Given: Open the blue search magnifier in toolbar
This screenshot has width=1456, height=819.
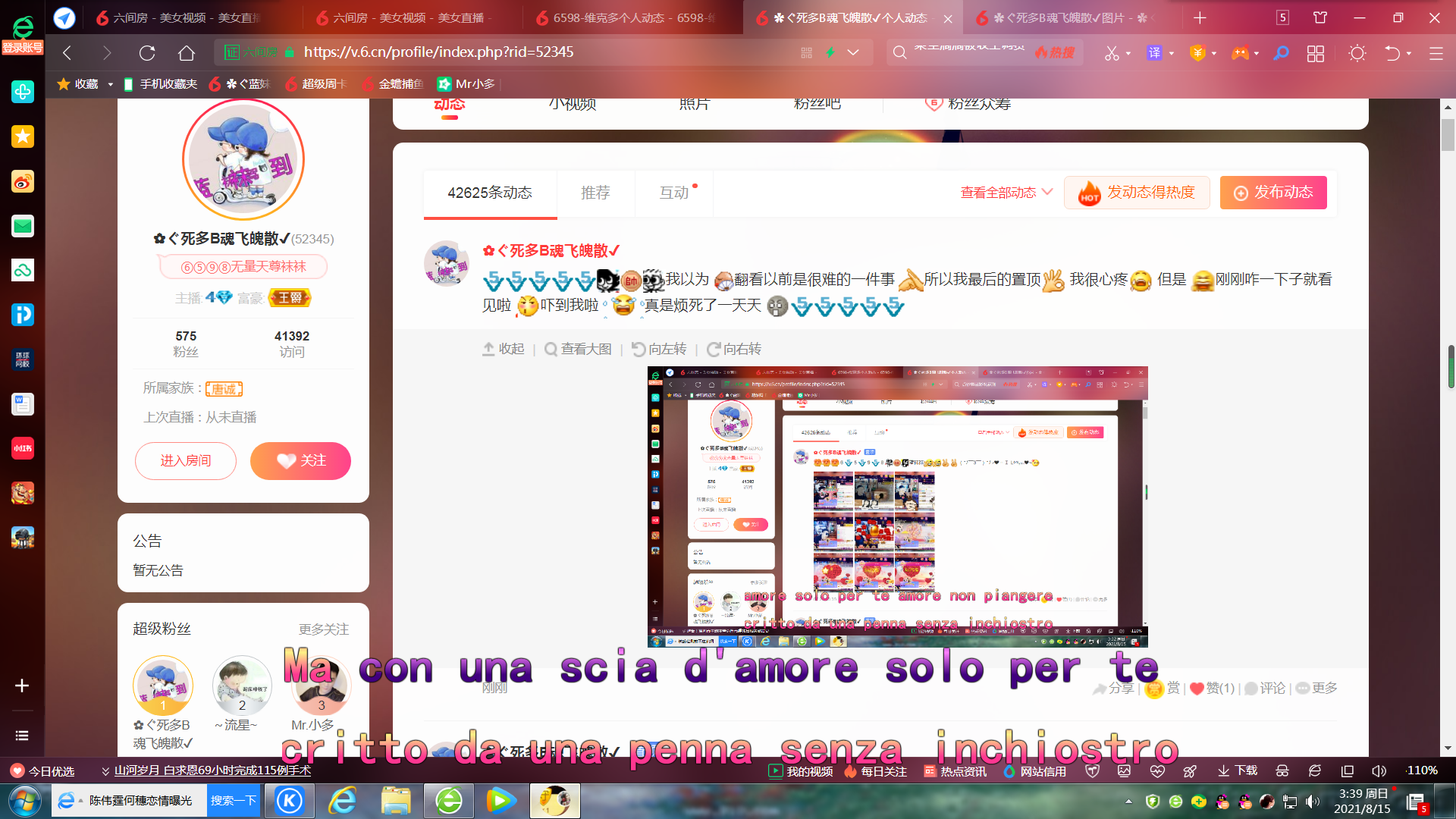Looking at the screenshot, I should [1281, 53].
